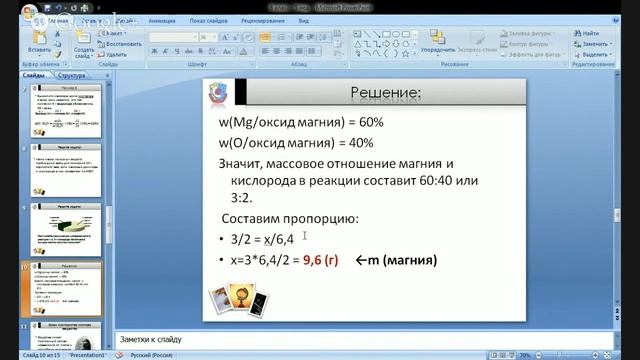Toggle Strikethrough (abc) formatting
The height and width of the screenshot is (360, 640).
[x=189, y=51]
